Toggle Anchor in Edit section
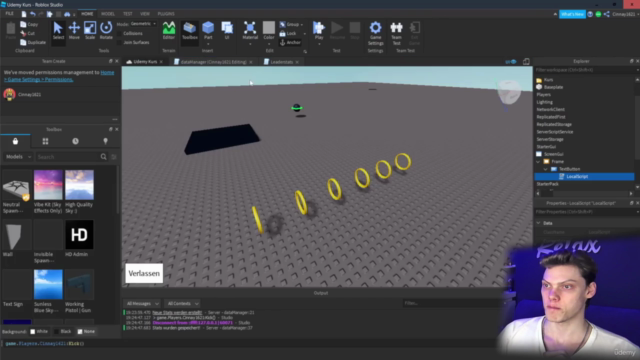This screenshot has width=640, height=360. point(290,42)
